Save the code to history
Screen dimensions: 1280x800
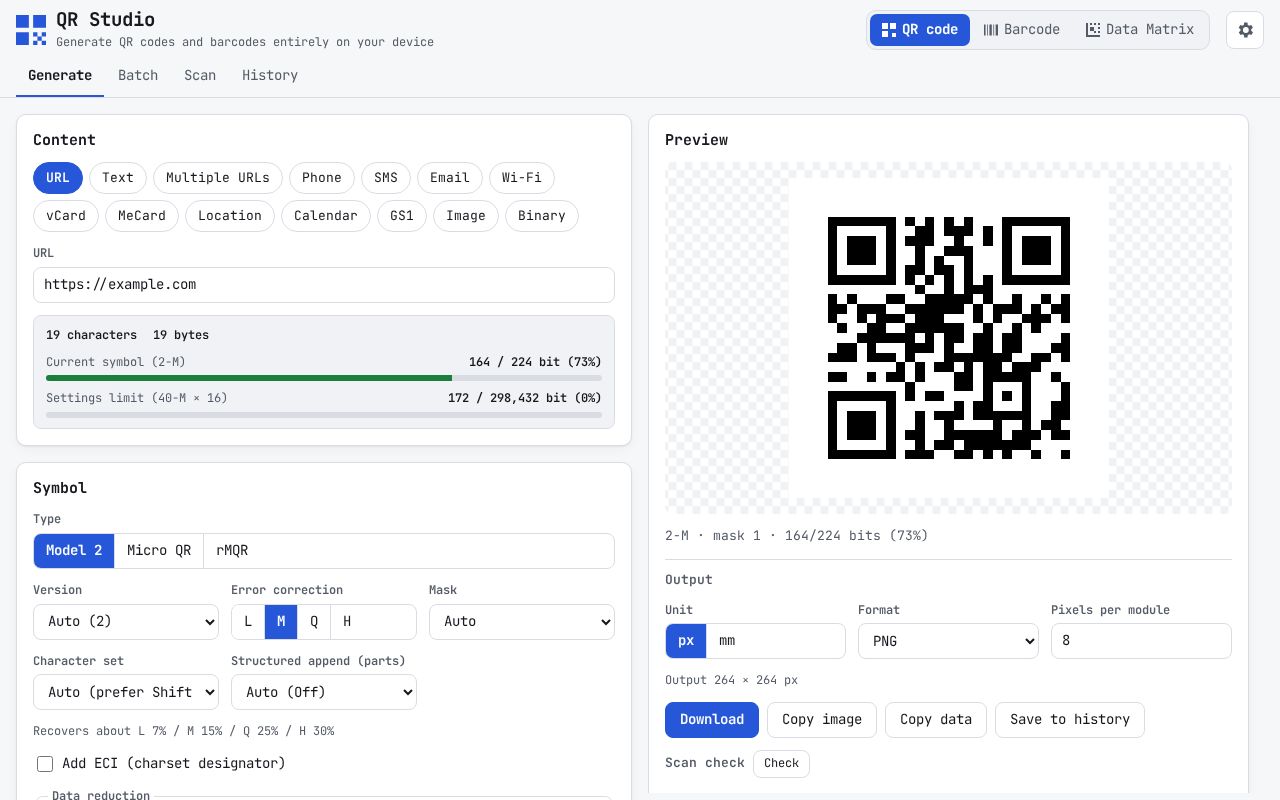pos(1070,720)
